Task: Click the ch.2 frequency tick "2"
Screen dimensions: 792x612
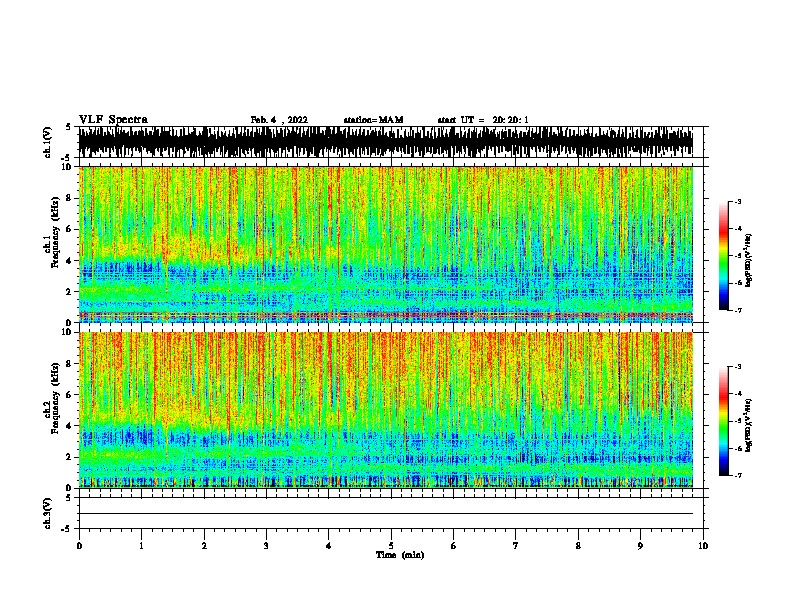Action: 69,456
